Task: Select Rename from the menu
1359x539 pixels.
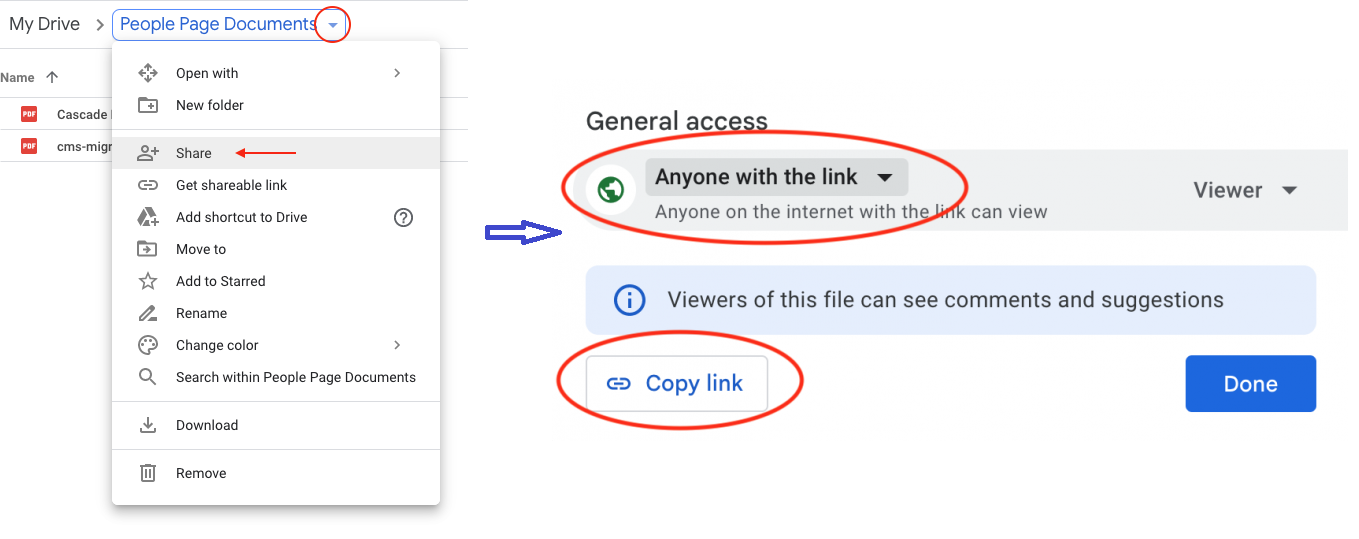Action: [276, 313]
